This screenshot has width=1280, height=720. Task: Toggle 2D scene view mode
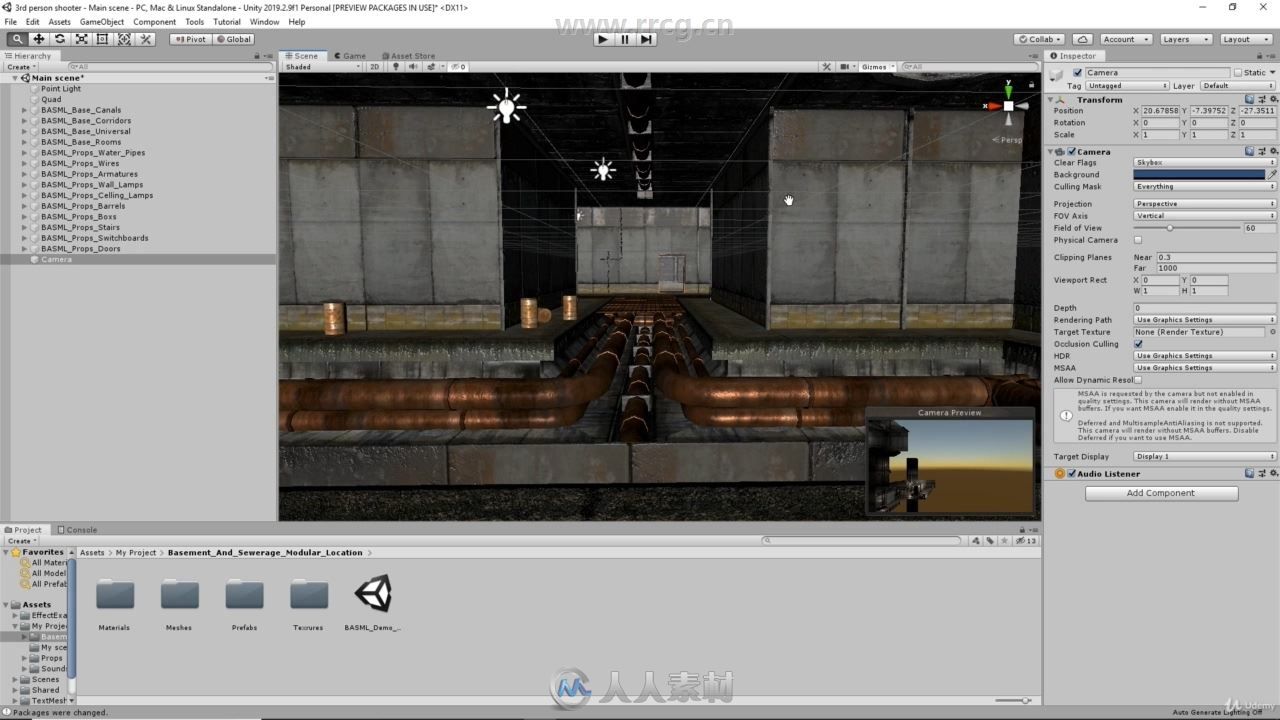[x=374, y=67]
